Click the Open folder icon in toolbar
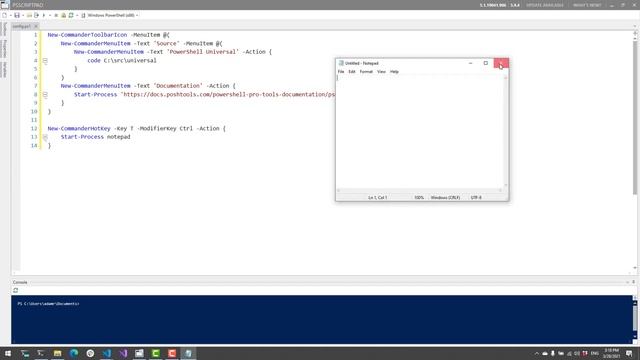The width and height of the screenshot is (640, 360). tap(29, 15)
